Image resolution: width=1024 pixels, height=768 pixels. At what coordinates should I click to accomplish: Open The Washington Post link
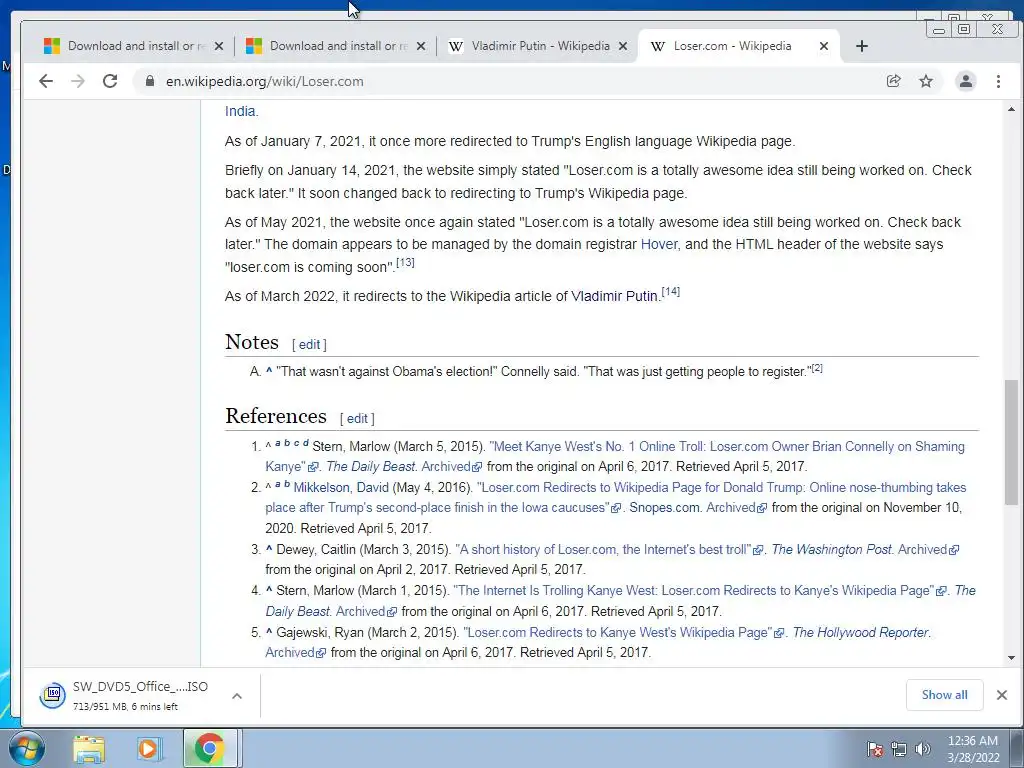831,549
